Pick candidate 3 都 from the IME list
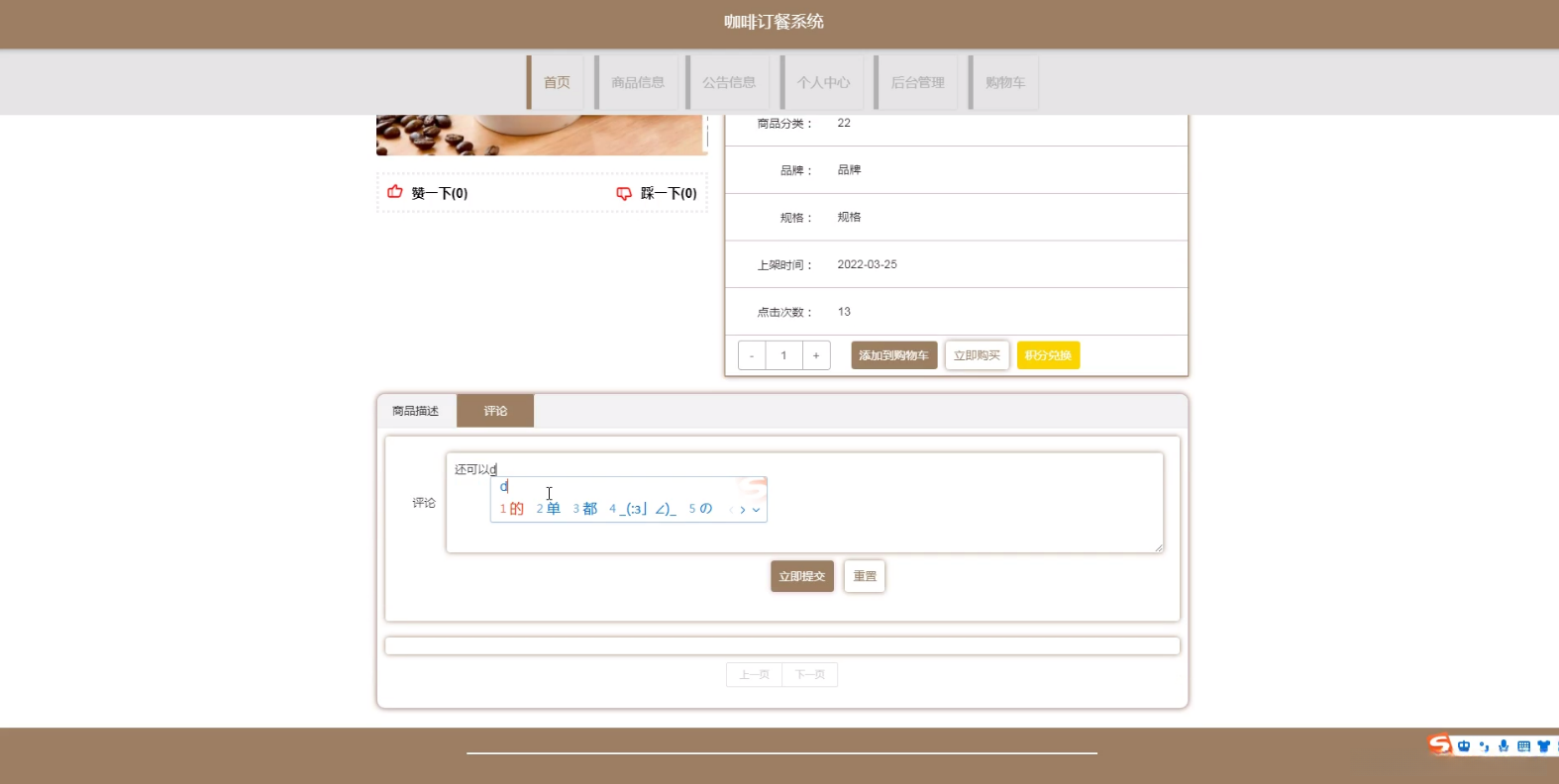 coord(585,509)
